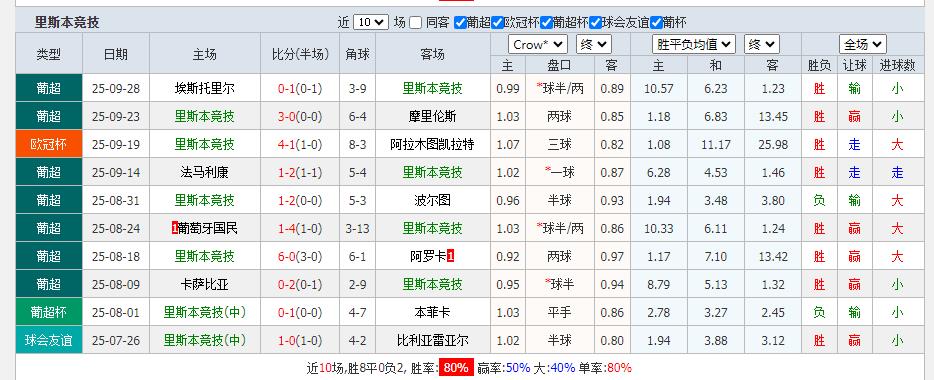This screenshot has height=380, width=934.
Task: Open the Crow* bookmaker dropdown
Action: pos(538,45)
